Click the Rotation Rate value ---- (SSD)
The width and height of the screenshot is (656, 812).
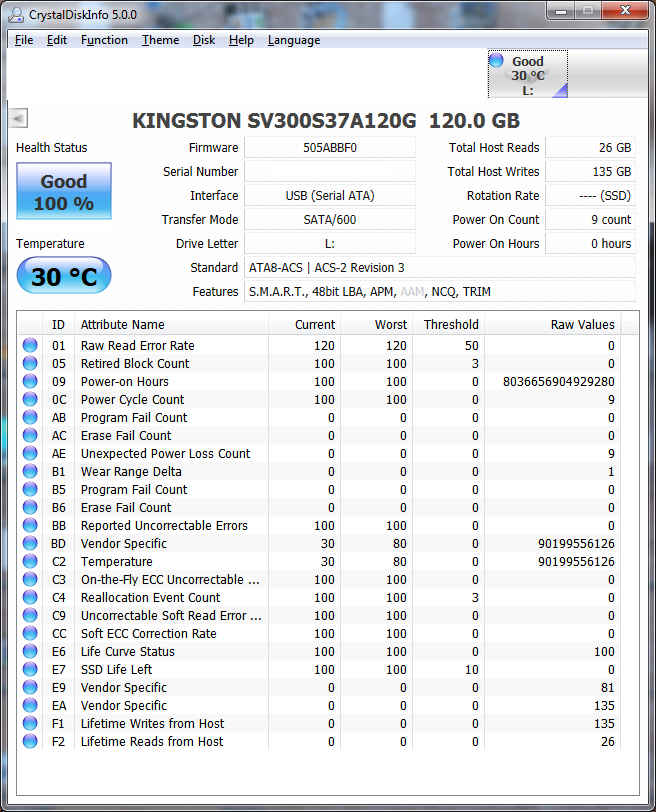pos(590,196)
